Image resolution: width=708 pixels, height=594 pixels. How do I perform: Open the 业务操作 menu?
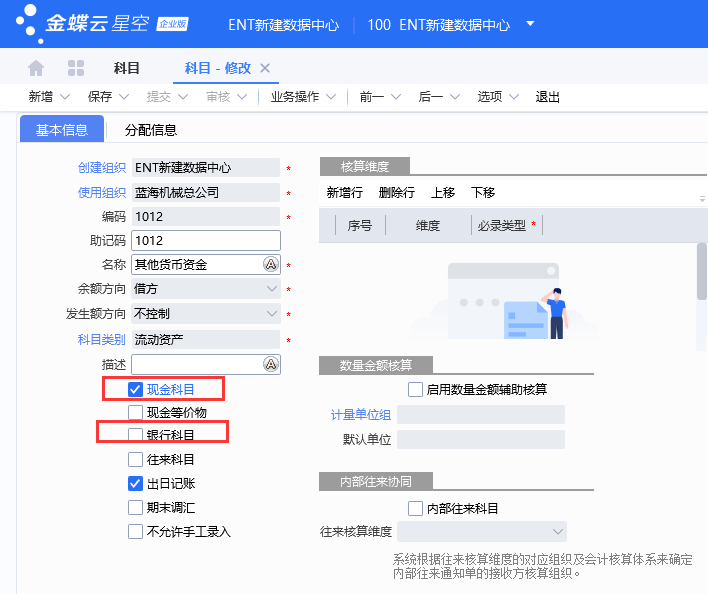click(x=302, y=97)
